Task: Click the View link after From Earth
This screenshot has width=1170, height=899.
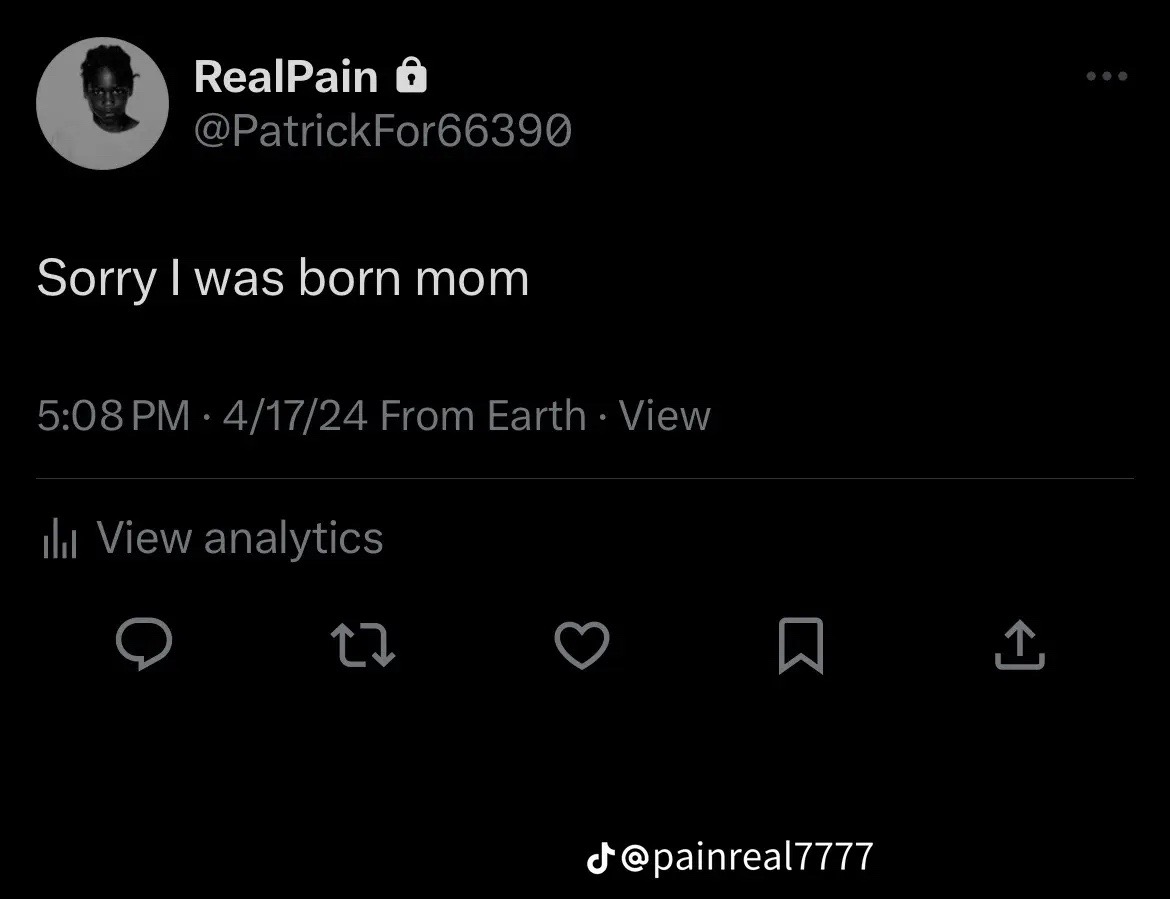Action: coord(665,416)
